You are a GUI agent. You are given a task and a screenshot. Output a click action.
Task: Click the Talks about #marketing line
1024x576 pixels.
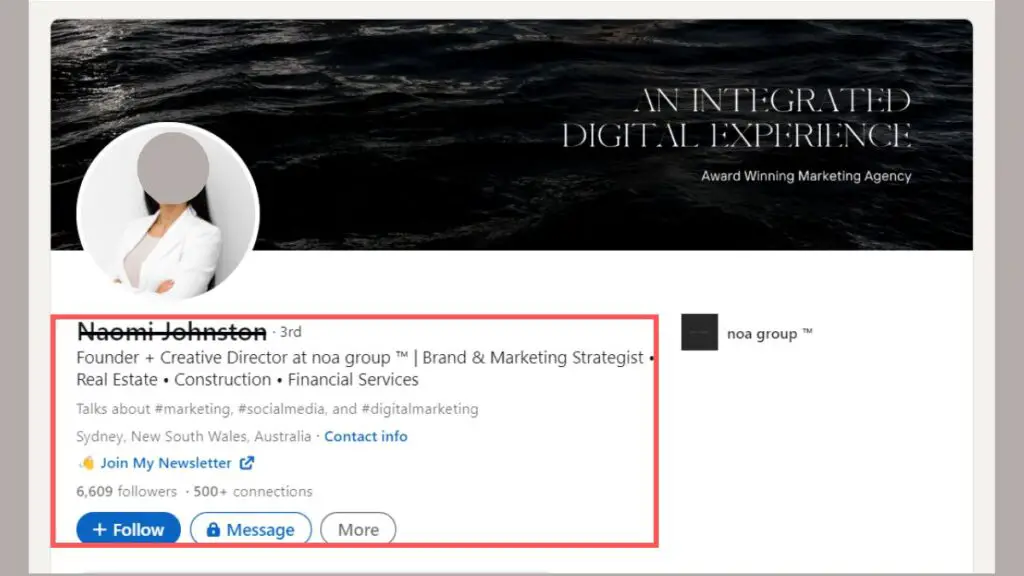click(x=278, y=409)
